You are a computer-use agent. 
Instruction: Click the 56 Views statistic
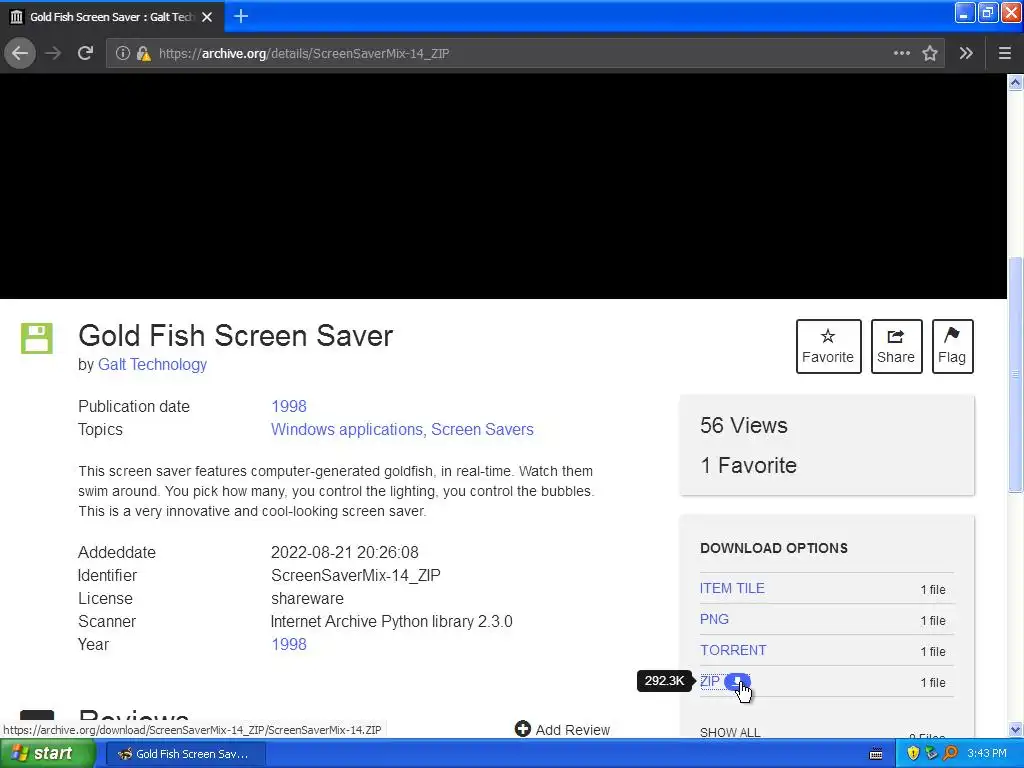click(x=743, y=426)
